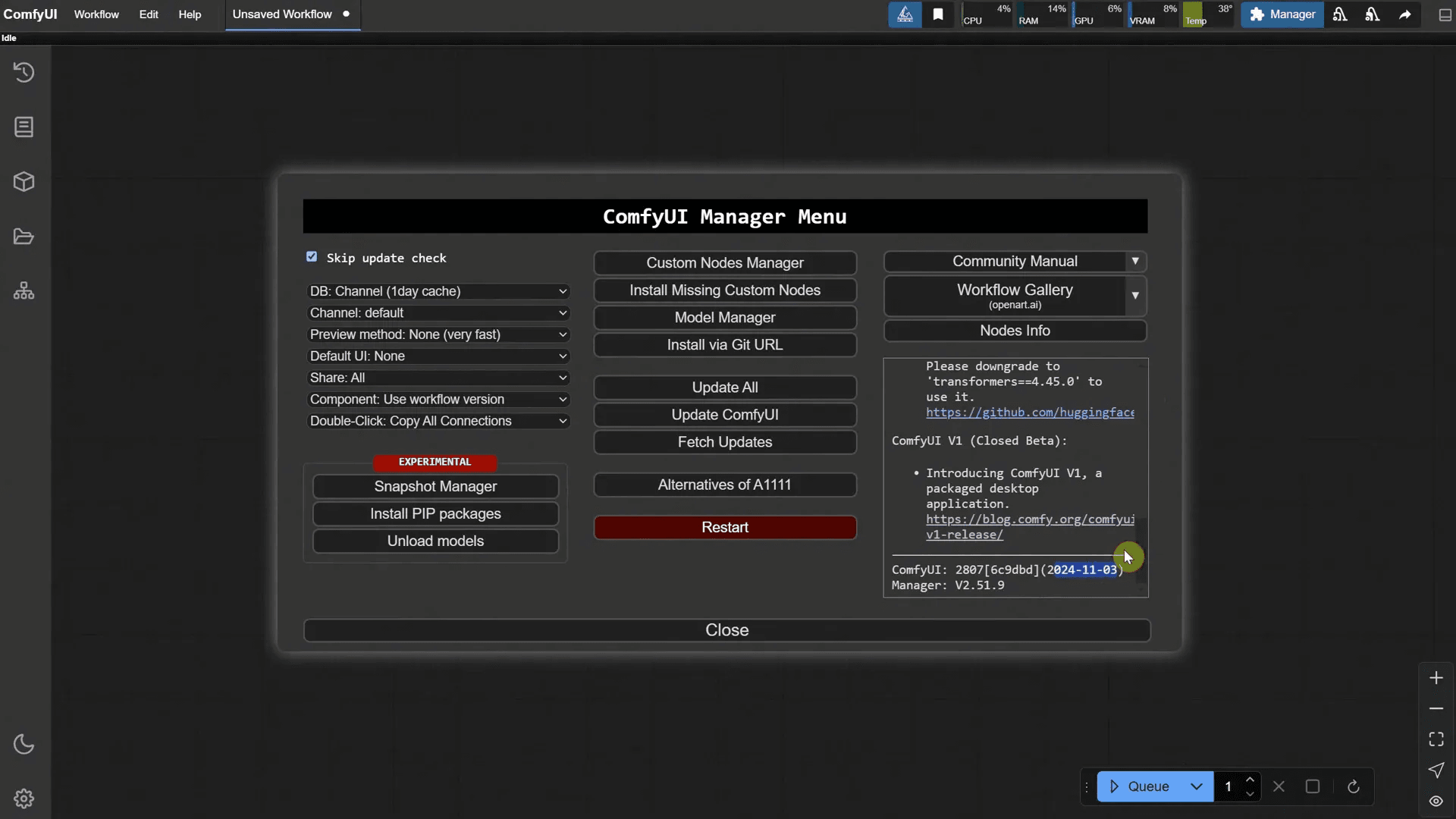
Task: Open Model Manager
Action: click(x=725, y=318)
